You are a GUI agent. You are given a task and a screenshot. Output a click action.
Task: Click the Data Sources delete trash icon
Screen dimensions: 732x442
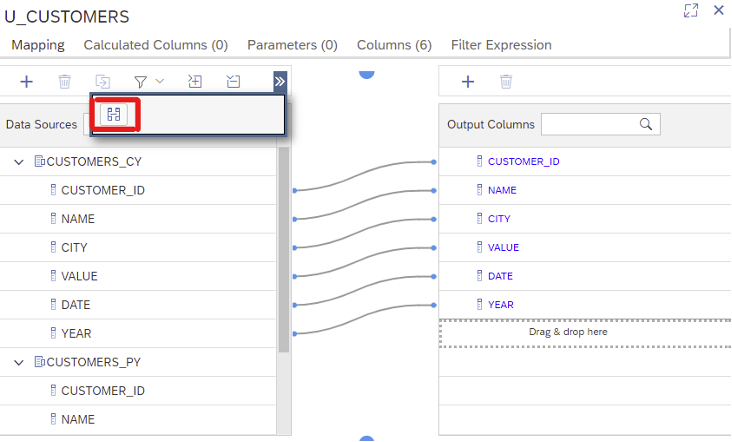tap(64, 82)
